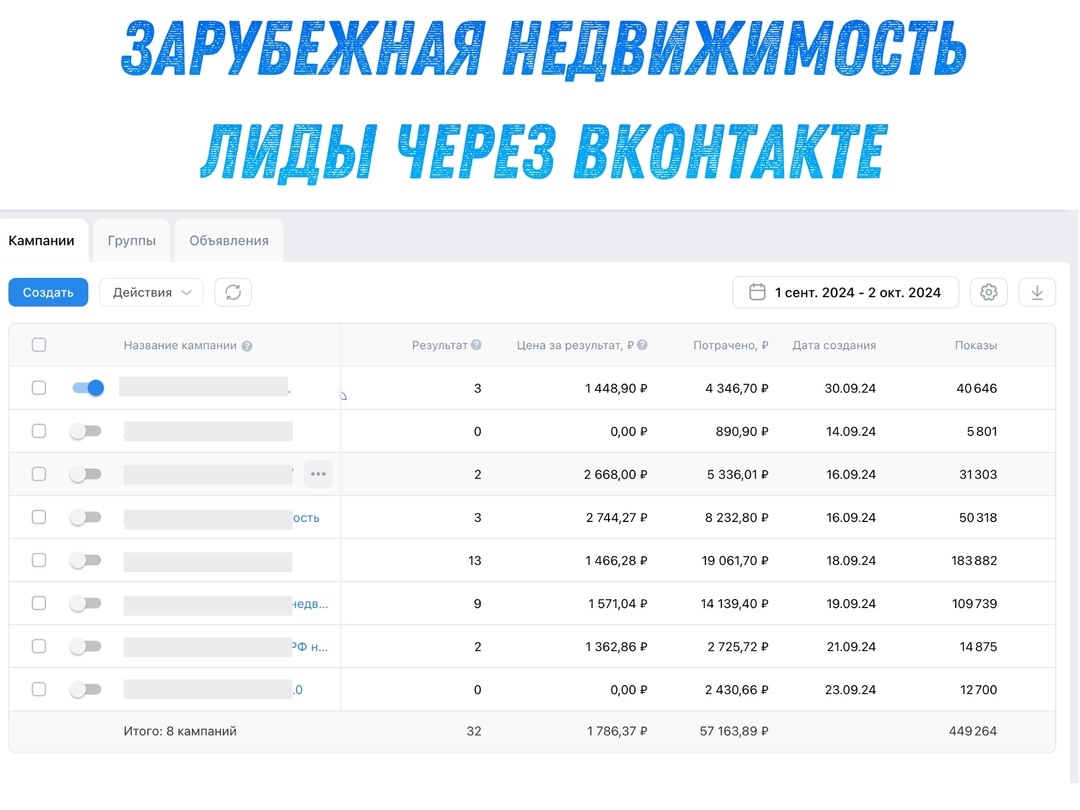Sort by Название кампании column header
Viewport: 1080px width, 810px height.
pyautogui.click(x=180, y=345)
